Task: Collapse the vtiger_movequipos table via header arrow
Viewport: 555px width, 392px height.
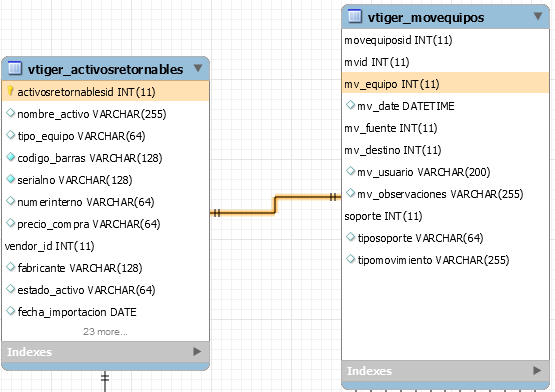Action: click(x=538, y=16)
